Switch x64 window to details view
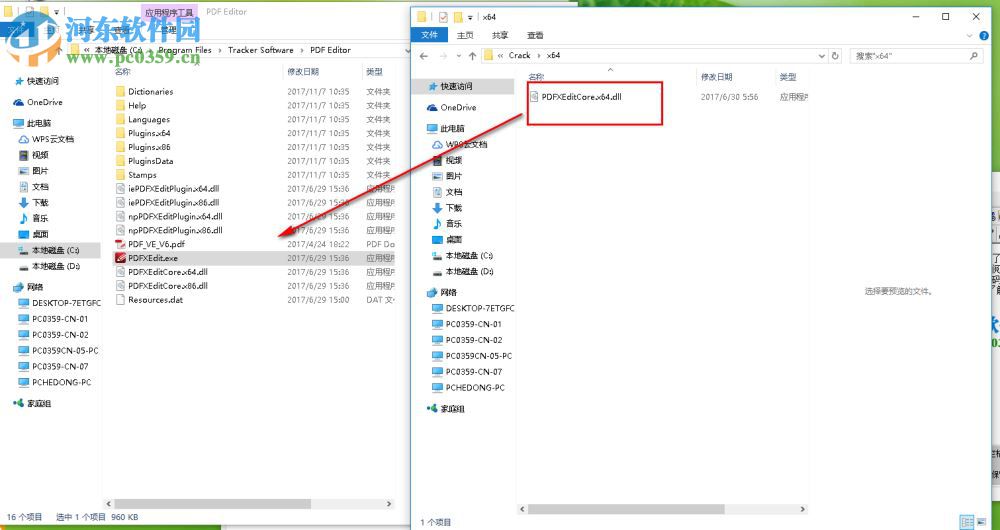1000x530 pixels. 967,522
